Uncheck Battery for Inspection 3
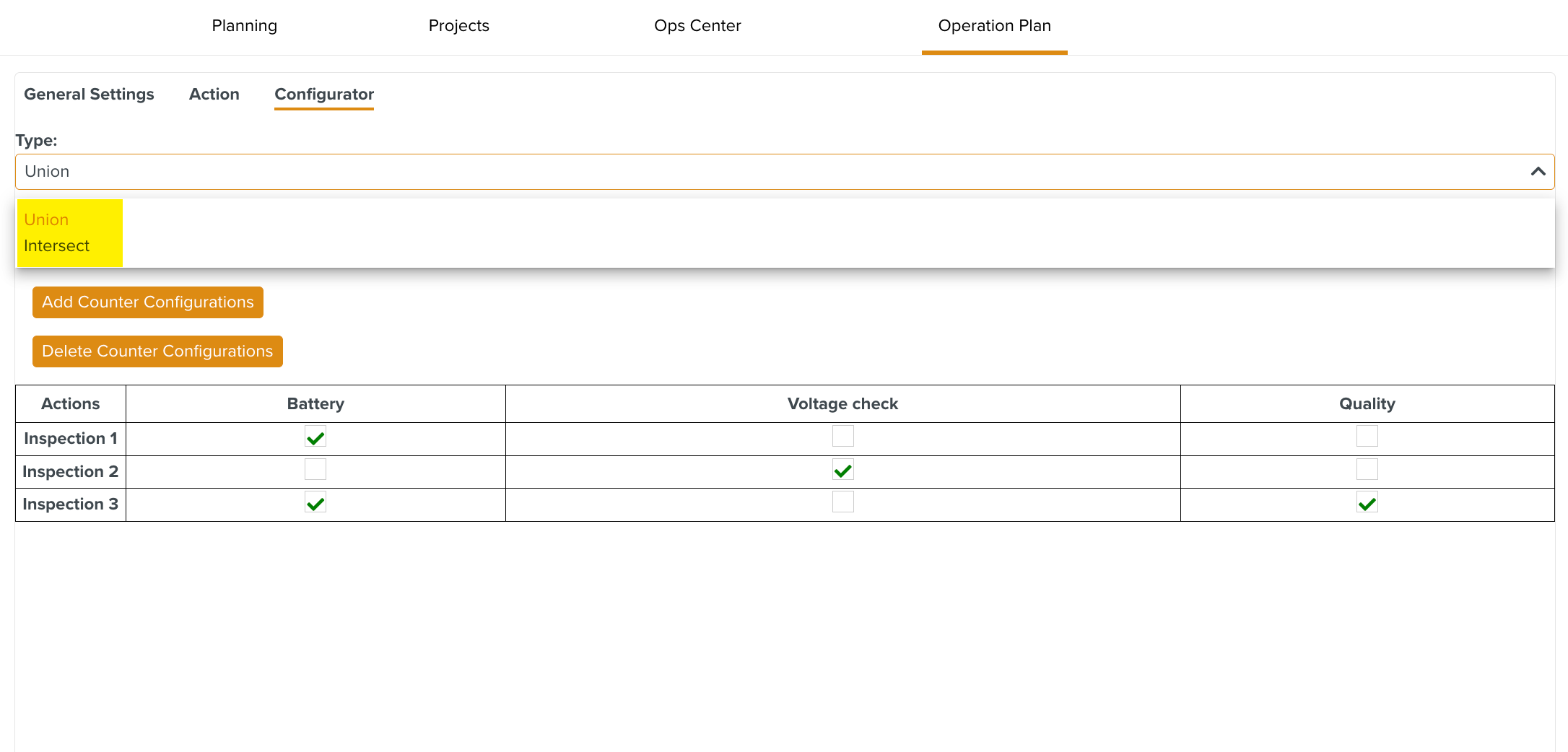 pos(315,503)
